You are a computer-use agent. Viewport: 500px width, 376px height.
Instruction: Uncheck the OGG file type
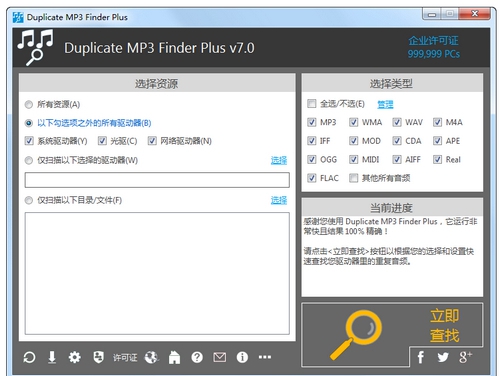point(312,160)
